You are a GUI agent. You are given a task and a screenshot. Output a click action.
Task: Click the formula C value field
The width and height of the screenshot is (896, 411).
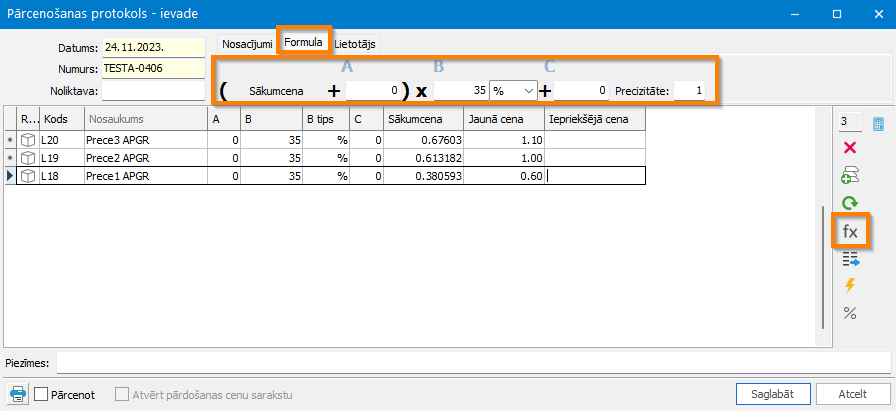click(x=581, y=90)
